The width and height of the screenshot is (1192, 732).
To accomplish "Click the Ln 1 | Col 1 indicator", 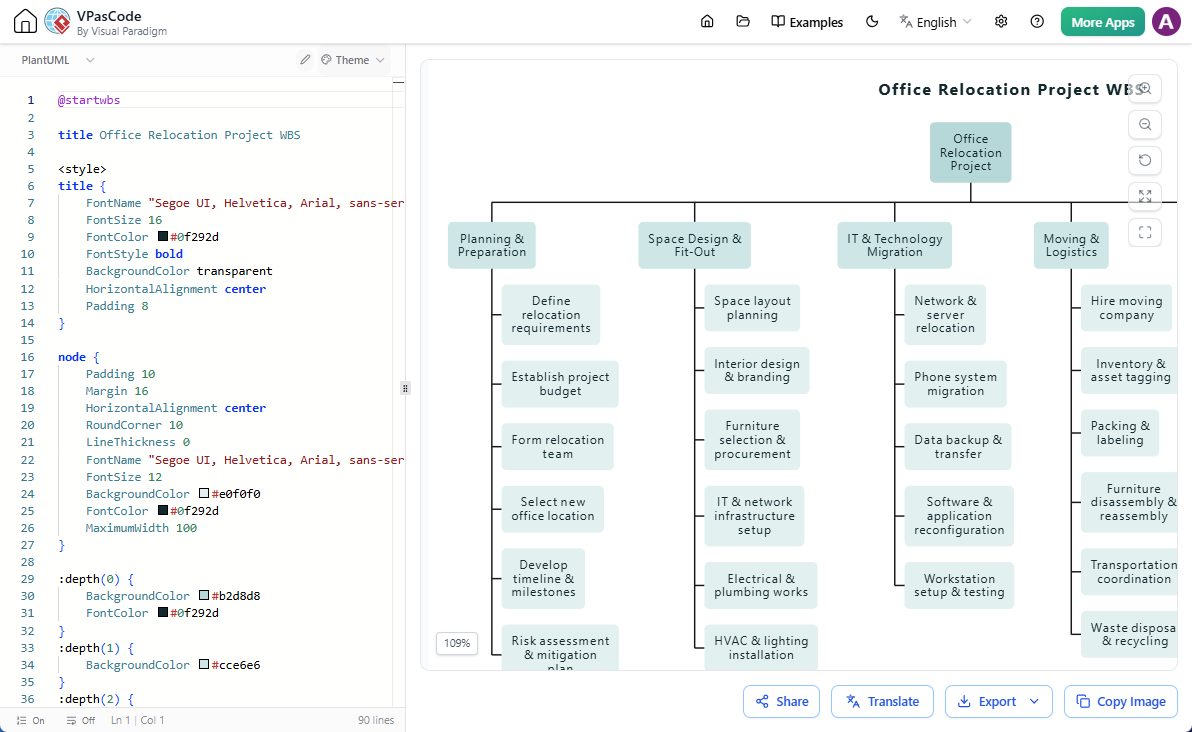I will pyautogui.click(x=138, y=720).
